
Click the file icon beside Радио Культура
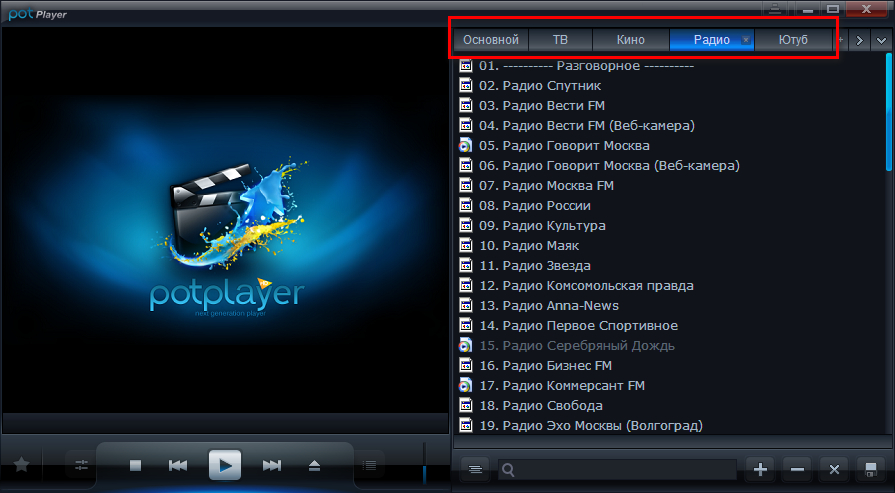[466, 225]
